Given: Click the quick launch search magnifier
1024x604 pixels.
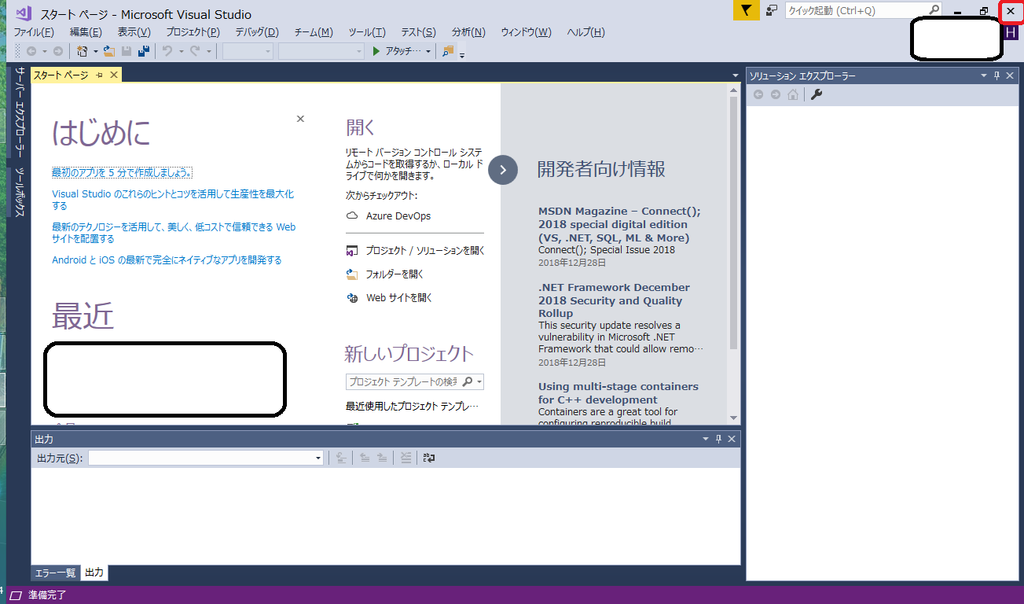Looking at the screenshot, I should coord(934,10).
